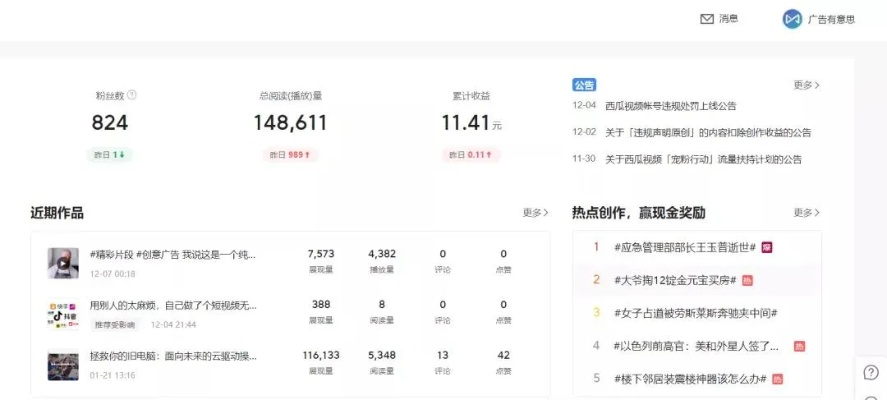Play the 精彩片段 video thumbnail
This screenshot has height=400, width=887.
(63, 263)
